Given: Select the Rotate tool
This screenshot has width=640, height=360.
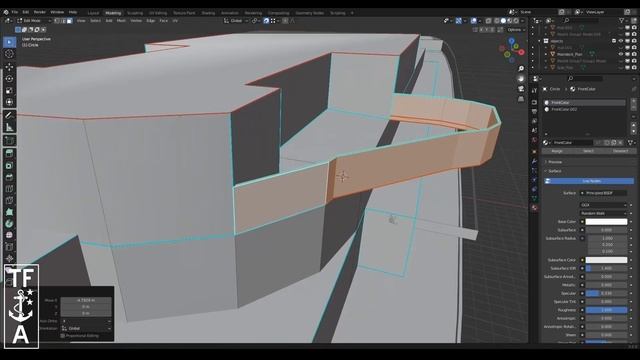Looking at the screenshot, I should pos(9,78).
